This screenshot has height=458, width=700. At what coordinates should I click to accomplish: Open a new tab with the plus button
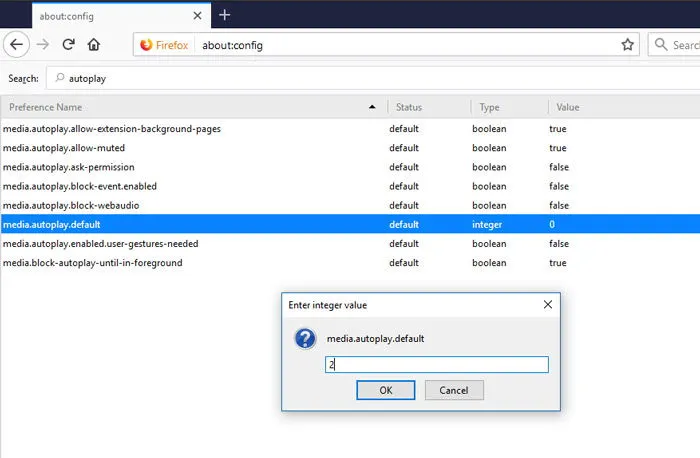(225, 15)
